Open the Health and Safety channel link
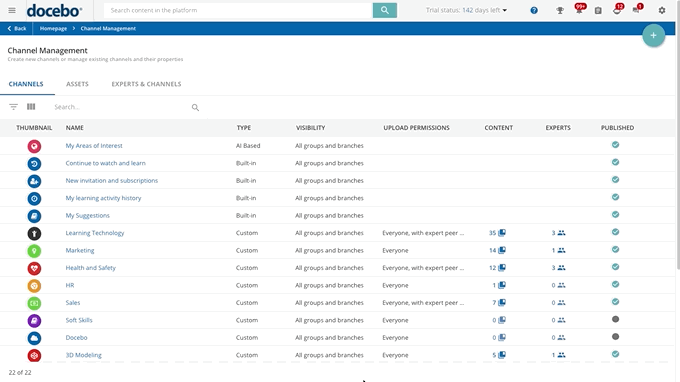Screen dimensions: 680x382 click(x=91, y=268)
